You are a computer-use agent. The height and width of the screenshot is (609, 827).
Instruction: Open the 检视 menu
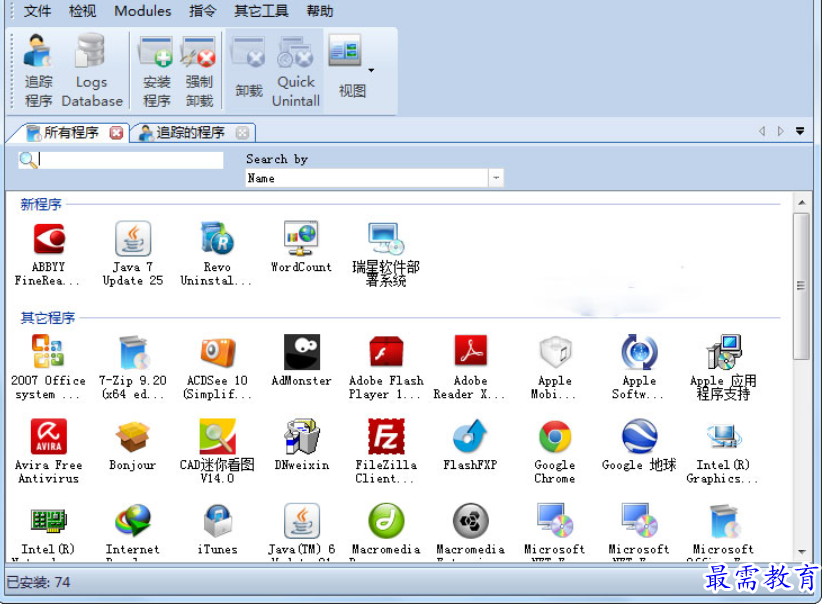(x=82, y=11)
